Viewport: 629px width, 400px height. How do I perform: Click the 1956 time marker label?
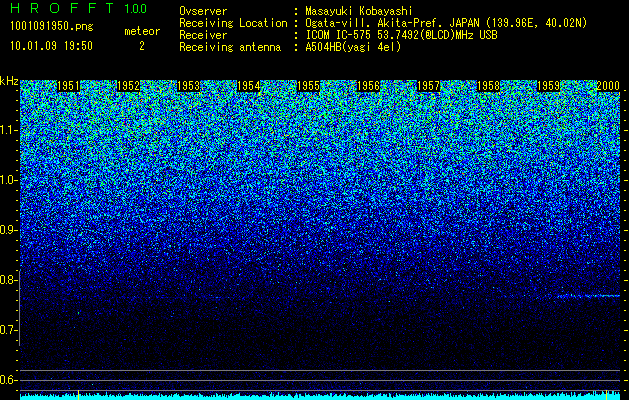368,86
